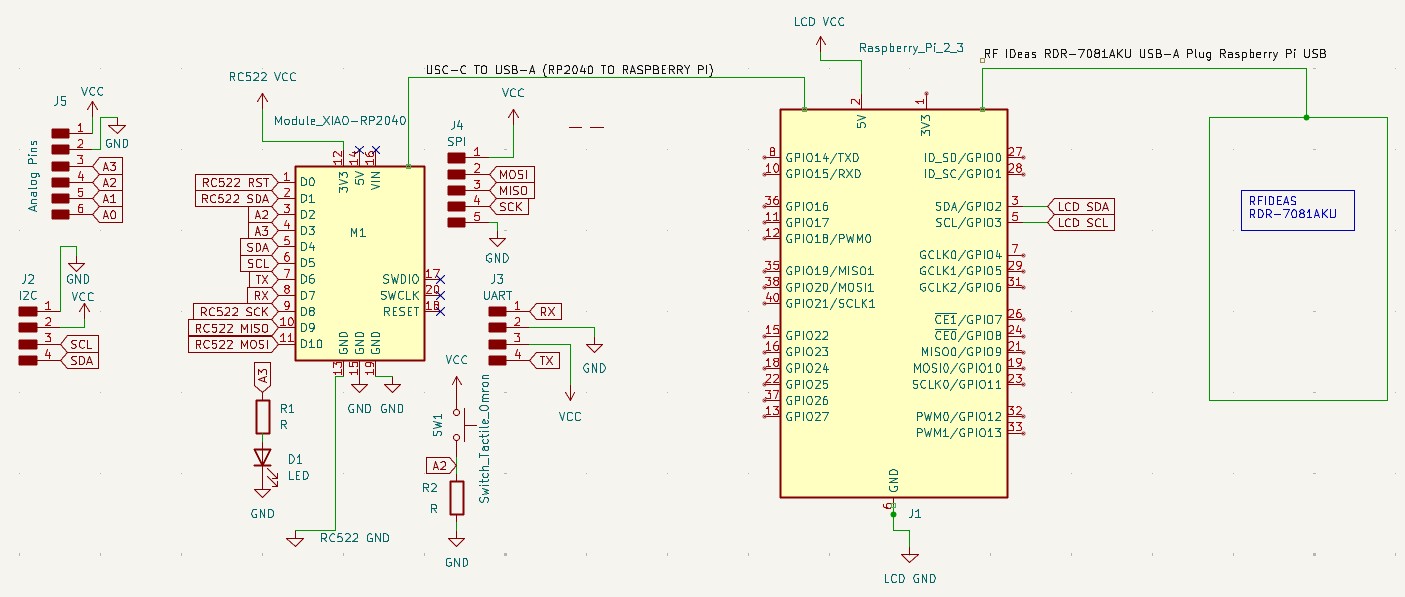Click the MISO0/GPIO9 pin on Raspberry Pi
This screenshot has height=597, width=1405.
[x=961, y=352]
